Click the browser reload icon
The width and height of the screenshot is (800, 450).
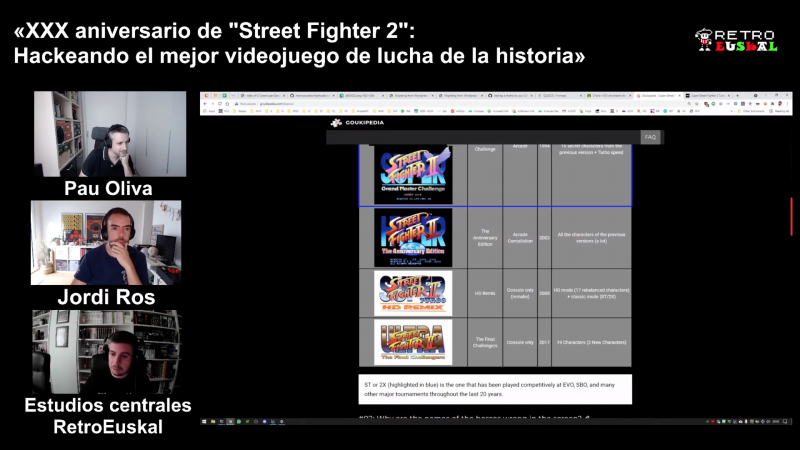(220, 104)
